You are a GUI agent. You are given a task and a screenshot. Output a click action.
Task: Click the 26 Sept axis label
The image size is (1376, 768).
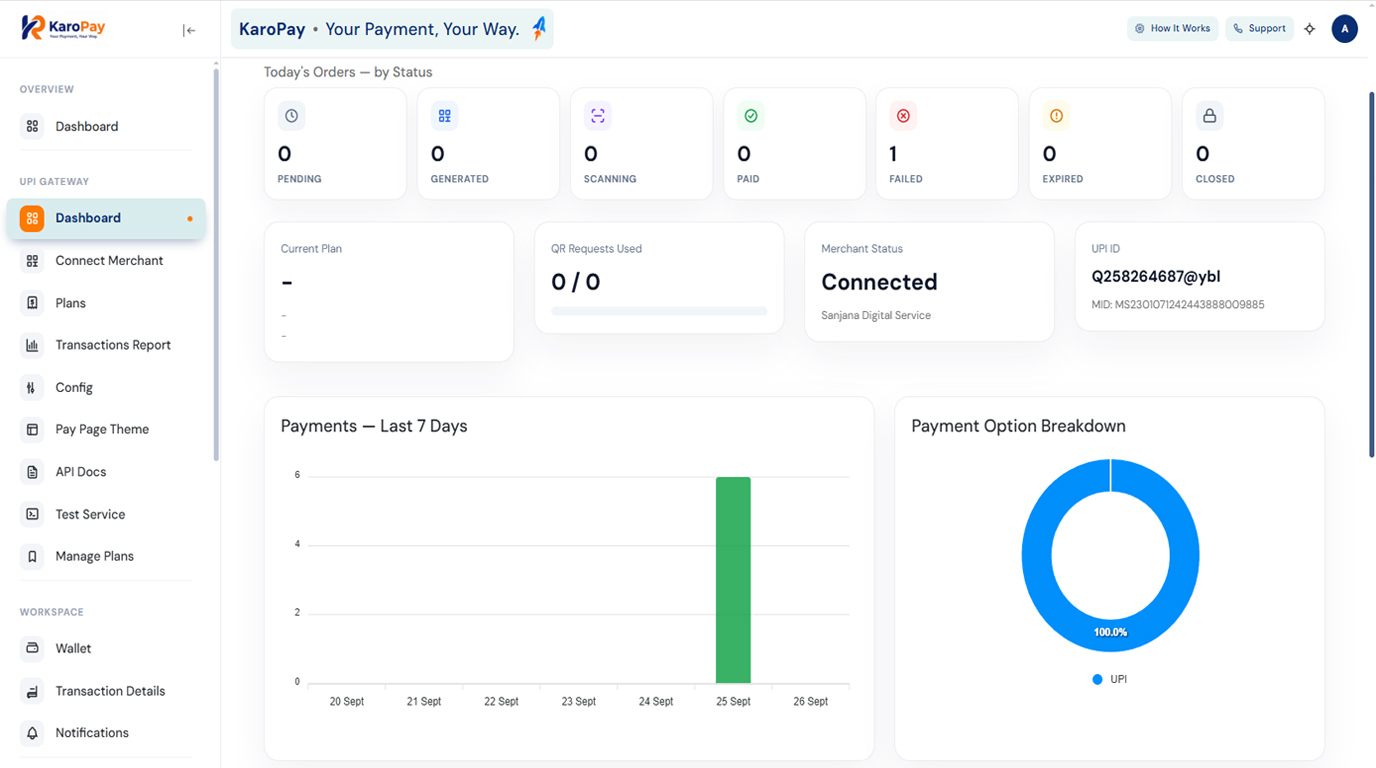[810, 701]
